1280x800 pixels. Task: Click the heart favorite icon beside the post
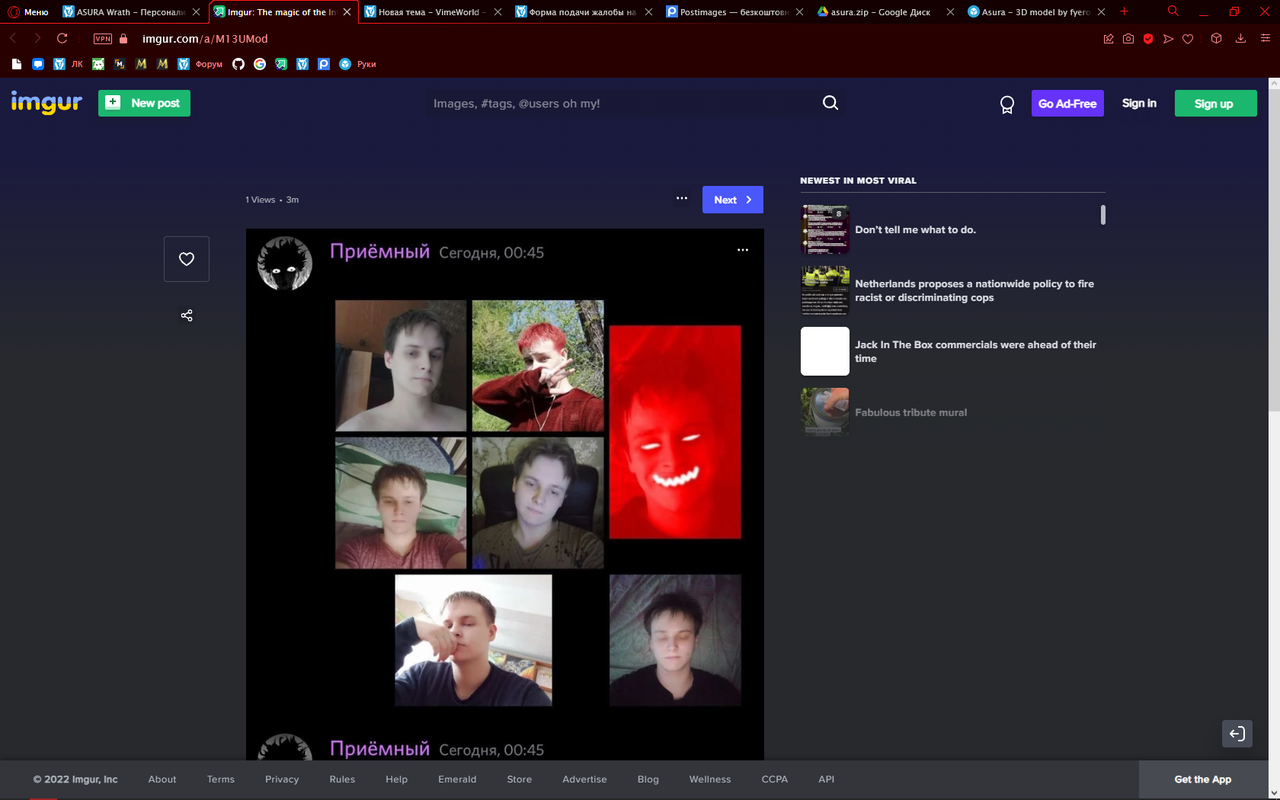(186, 259)
